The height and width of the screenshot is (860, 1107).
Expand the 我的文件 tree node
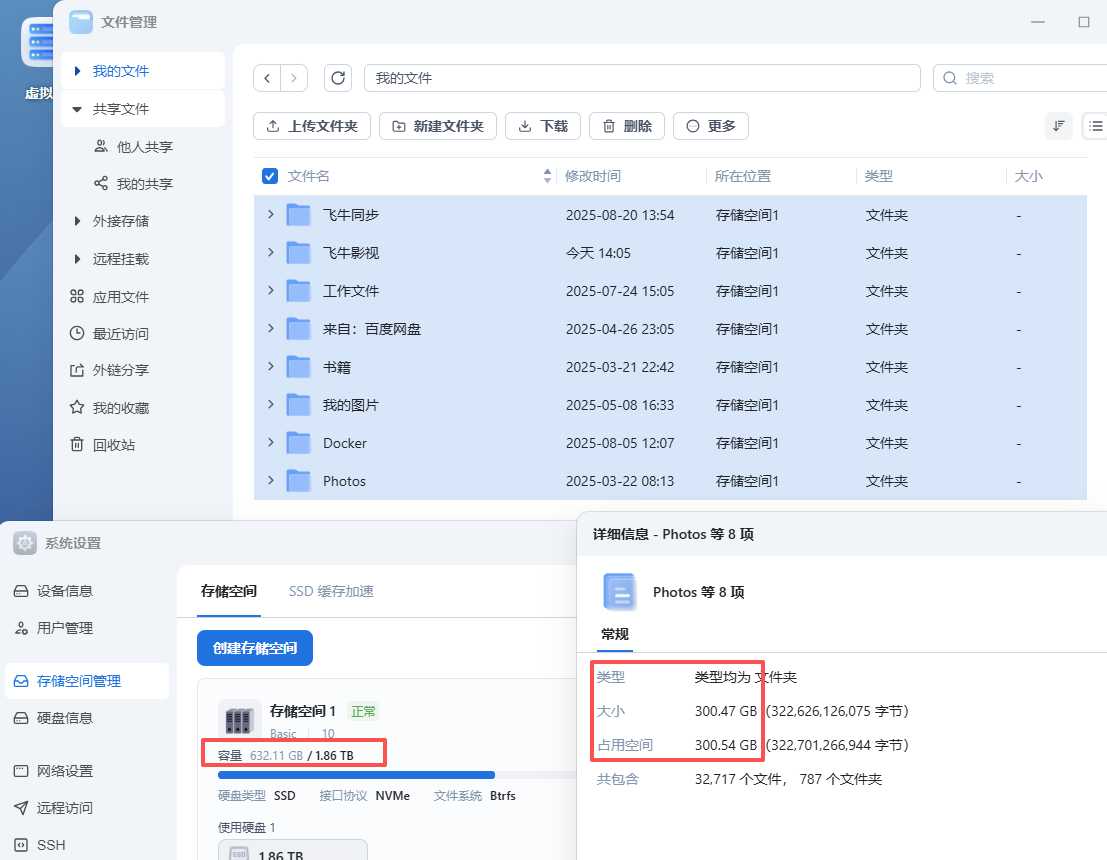pyautogui.click(x=78, y=71)
